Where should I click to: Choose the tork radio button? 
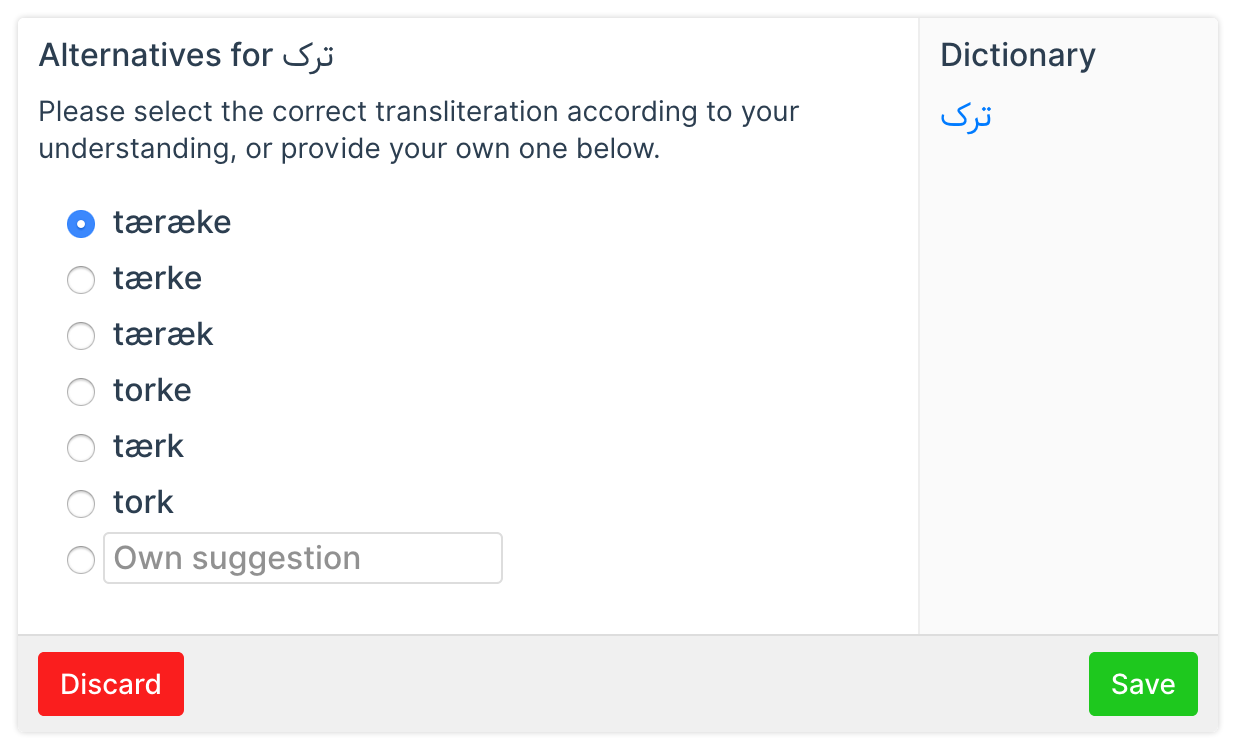(x=81, y=503)
